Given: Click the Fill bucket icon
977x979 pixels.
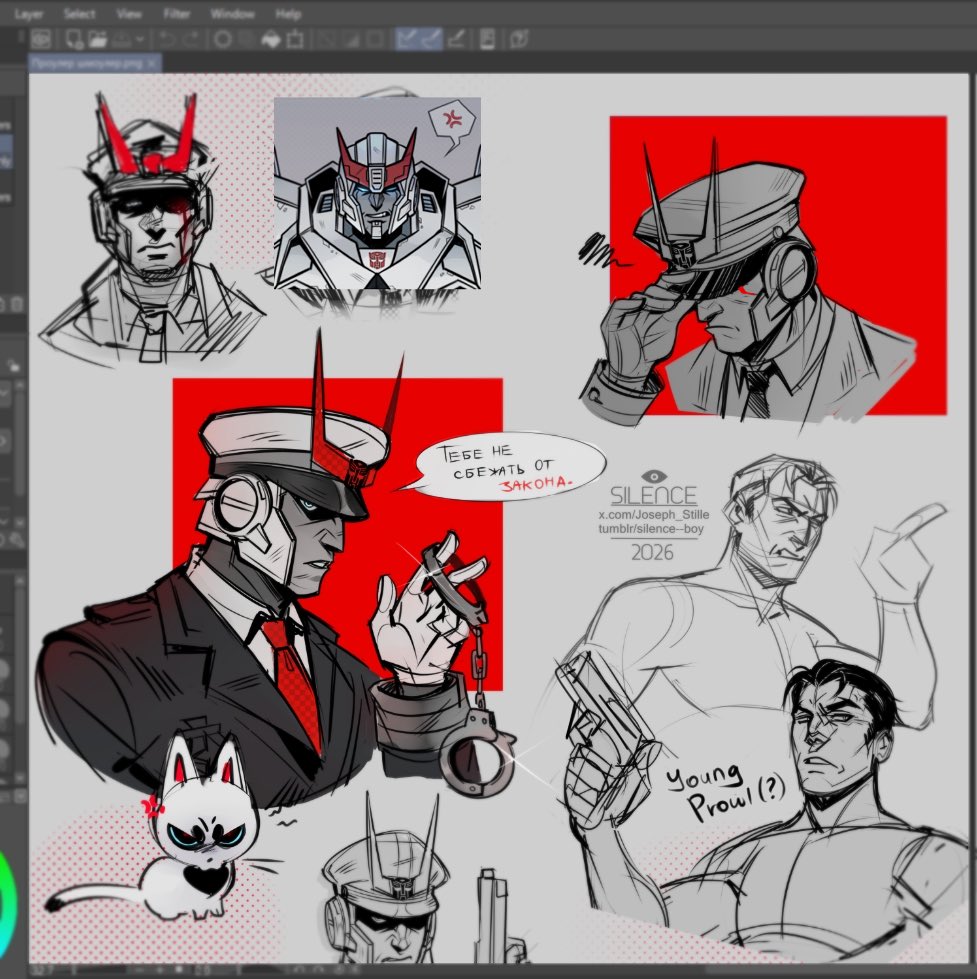Looking at the screenshot, I should 271,39.
